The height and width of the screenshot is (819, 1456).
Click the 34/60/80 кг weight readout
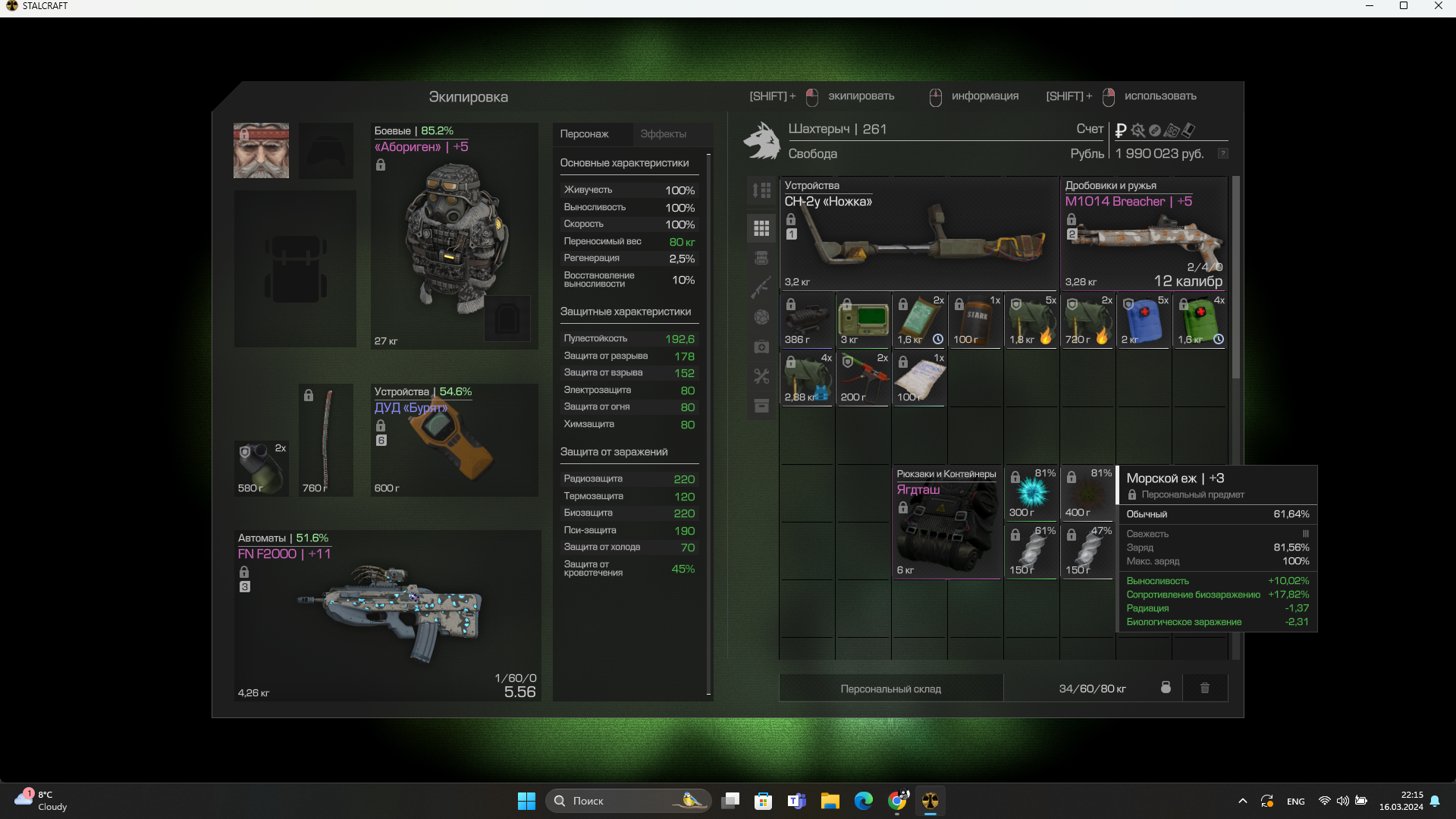coord(1092,689)
